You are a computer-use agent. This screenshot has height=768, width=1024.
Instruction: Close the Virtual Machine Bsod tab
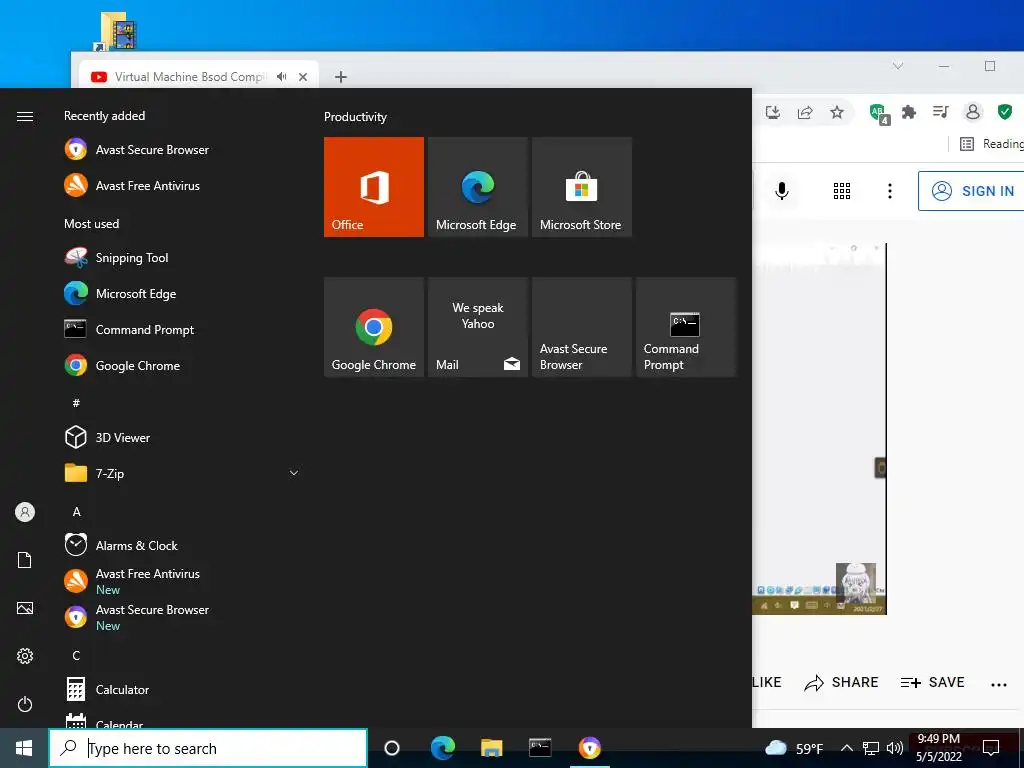[x=303, y=76]
